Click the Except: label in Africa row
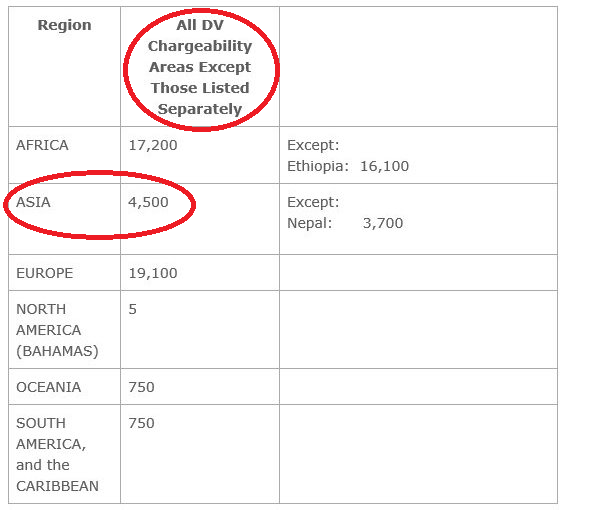The width and height of the screenshot is (614, 510). coord(313,145)
